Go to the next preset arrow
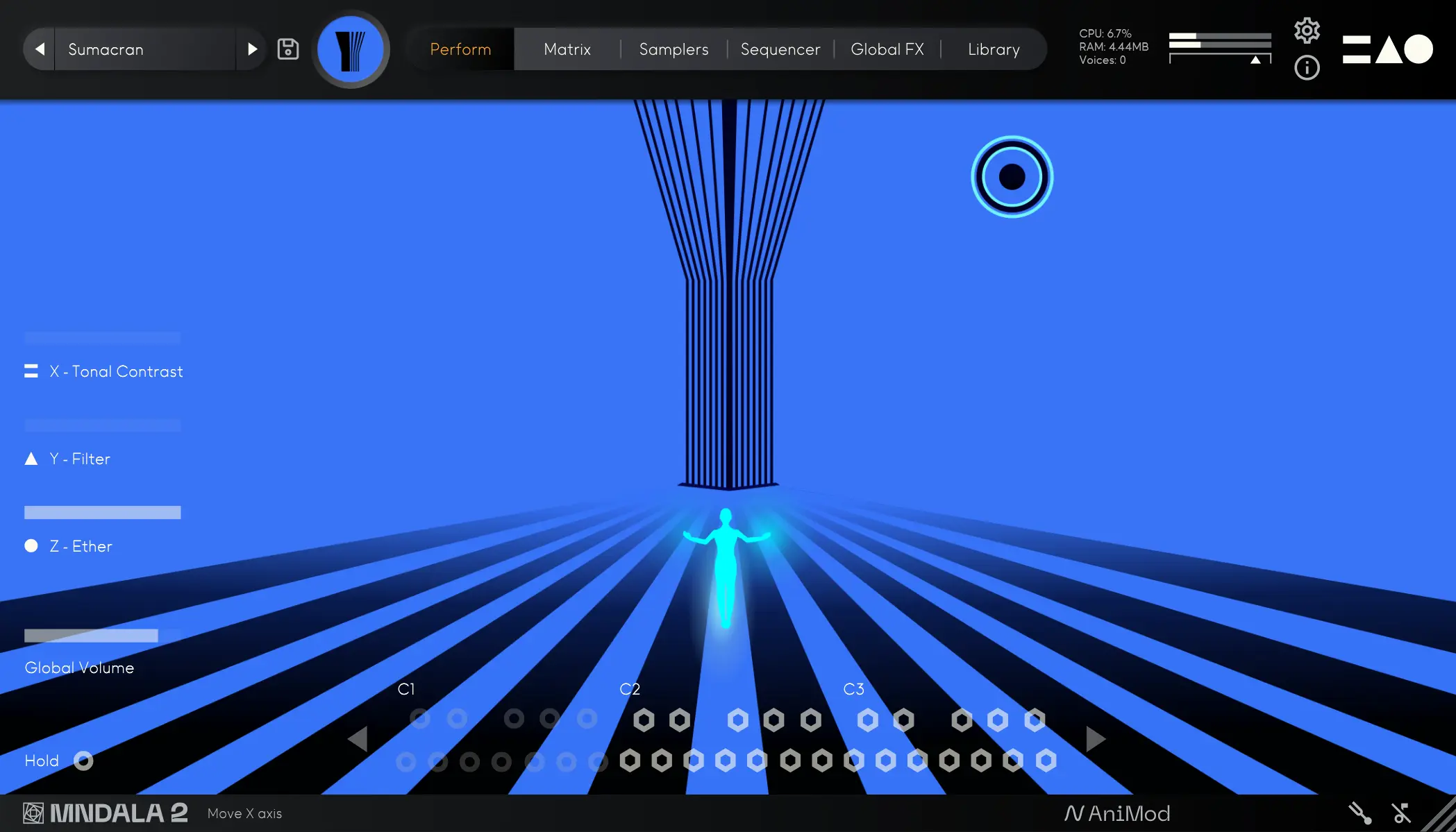 (252, 49)
